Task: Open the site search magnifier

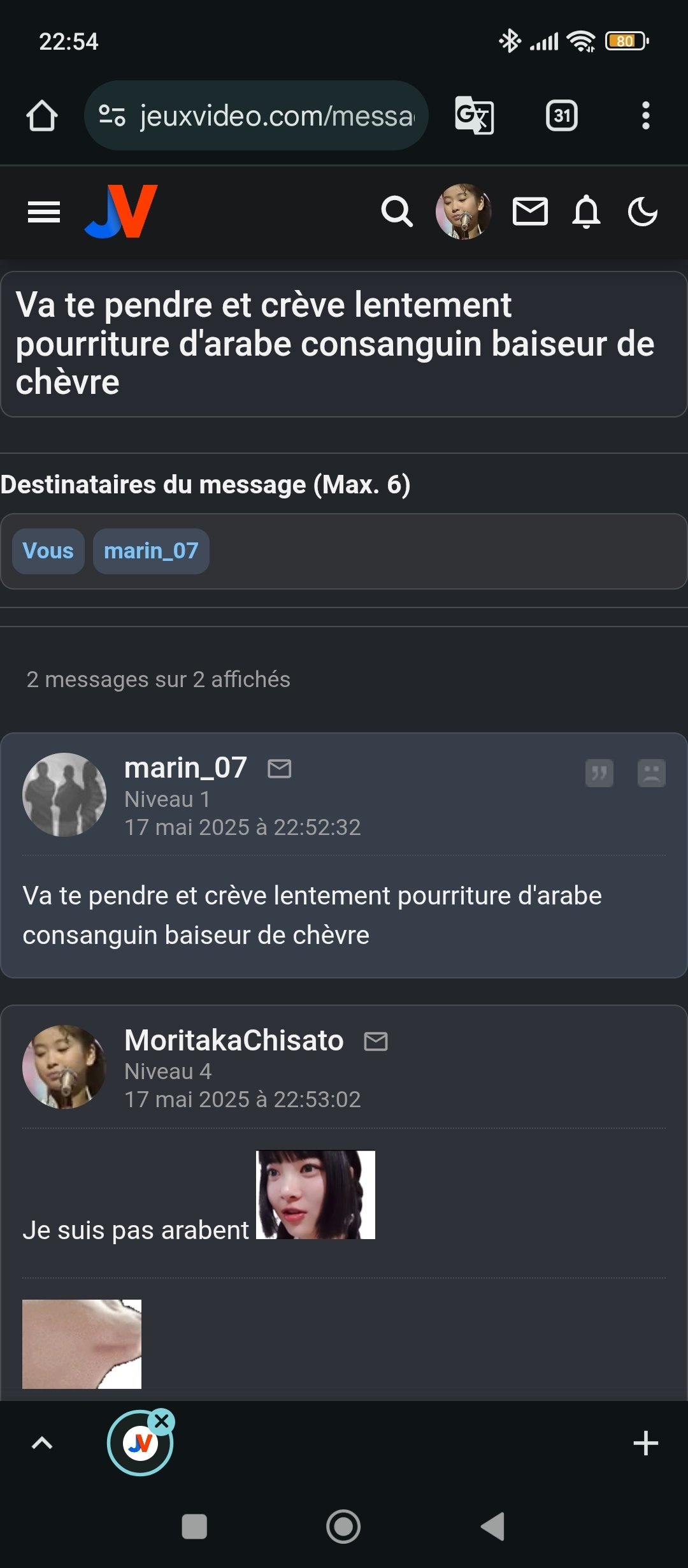Action: pos(397,212)
